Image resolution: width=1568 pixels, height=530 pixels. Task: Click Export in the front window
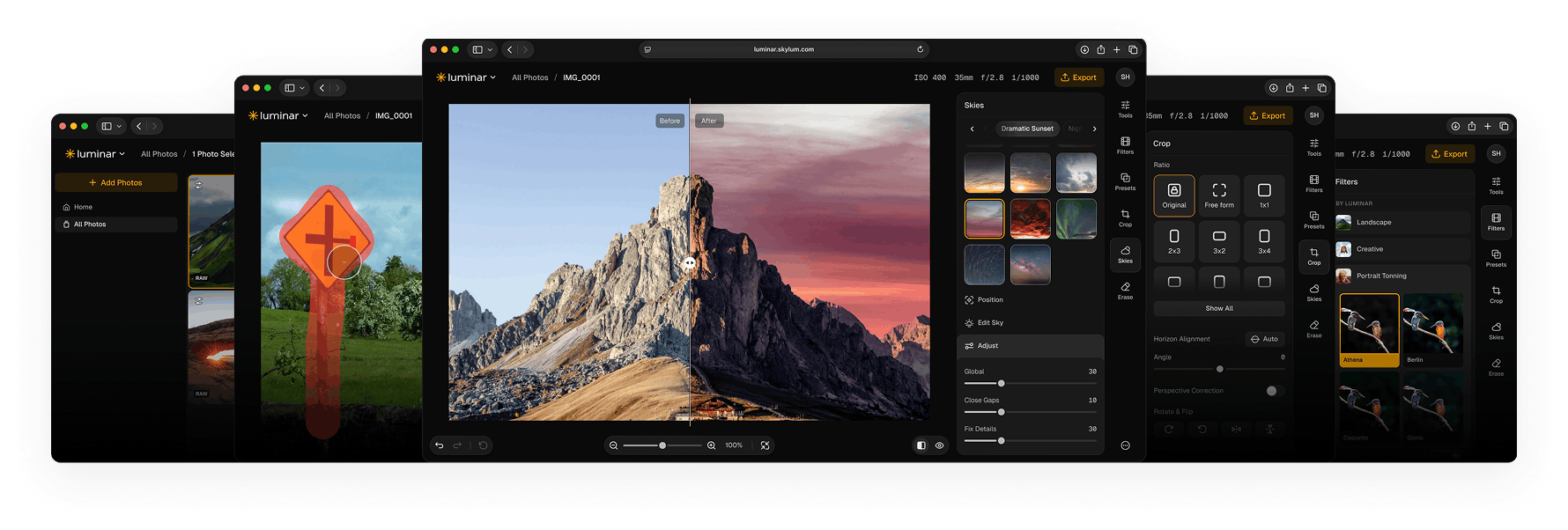1078,77
